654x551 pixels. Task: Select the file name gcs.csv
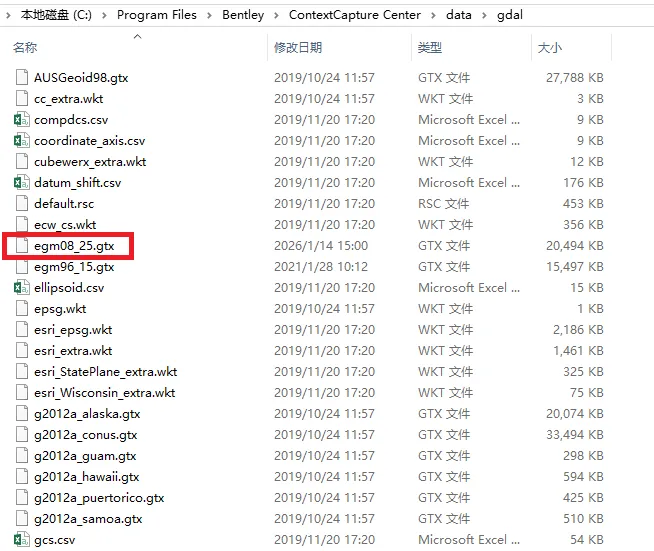click(x=55, y=540)
